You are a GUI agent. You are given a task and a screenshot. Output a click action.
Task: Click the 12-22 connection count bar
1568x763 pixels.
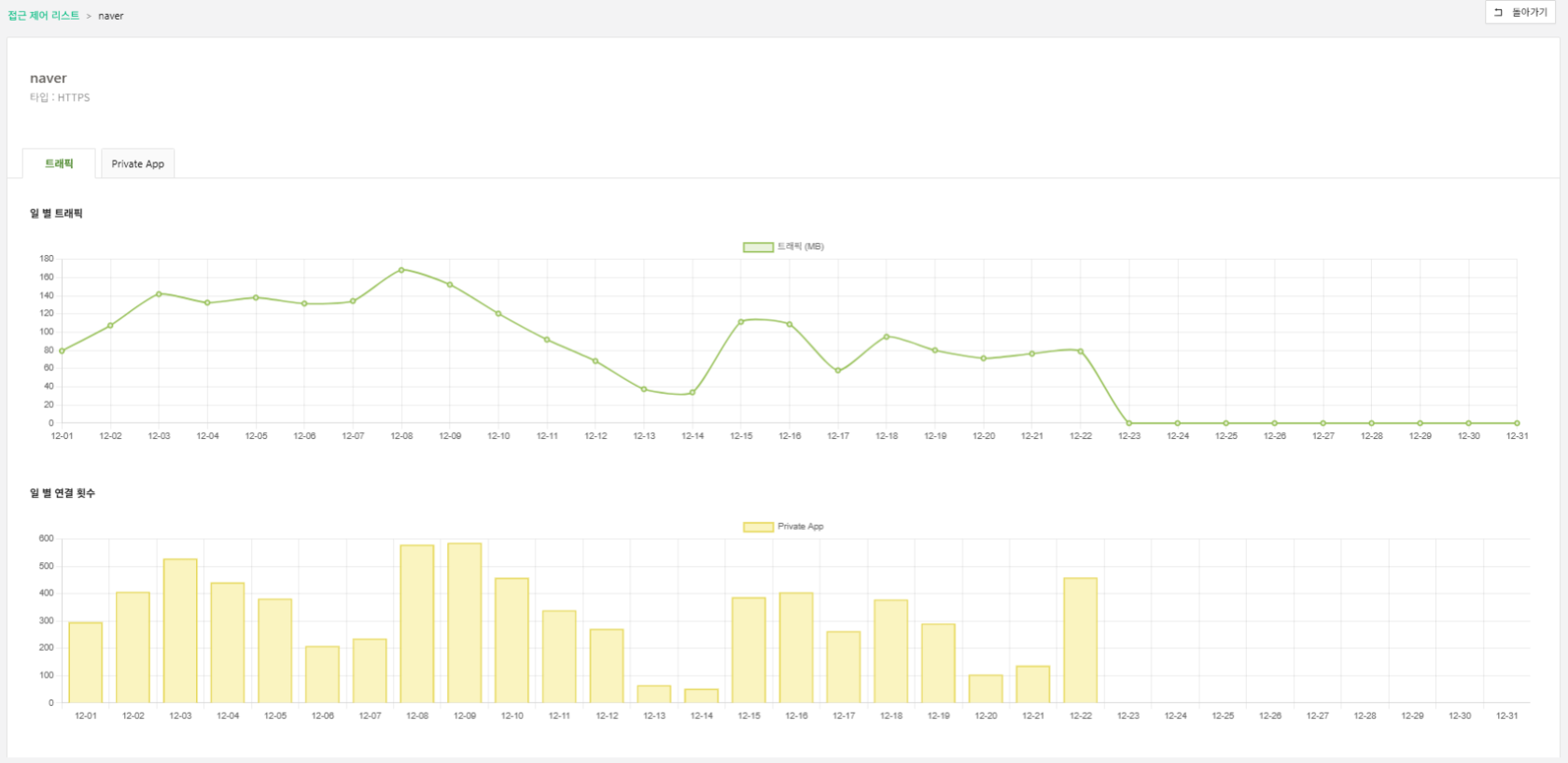1081,640
